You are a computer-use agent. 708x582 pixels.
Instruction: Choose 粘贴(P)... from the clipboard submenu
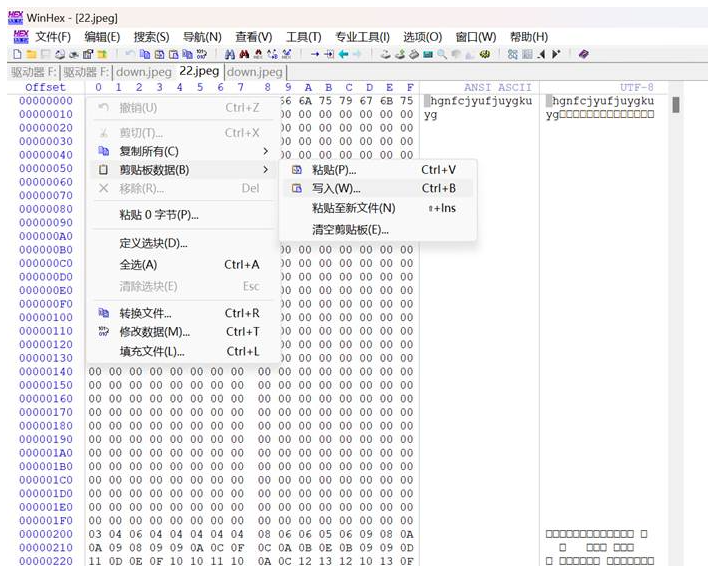click(378, 170)
